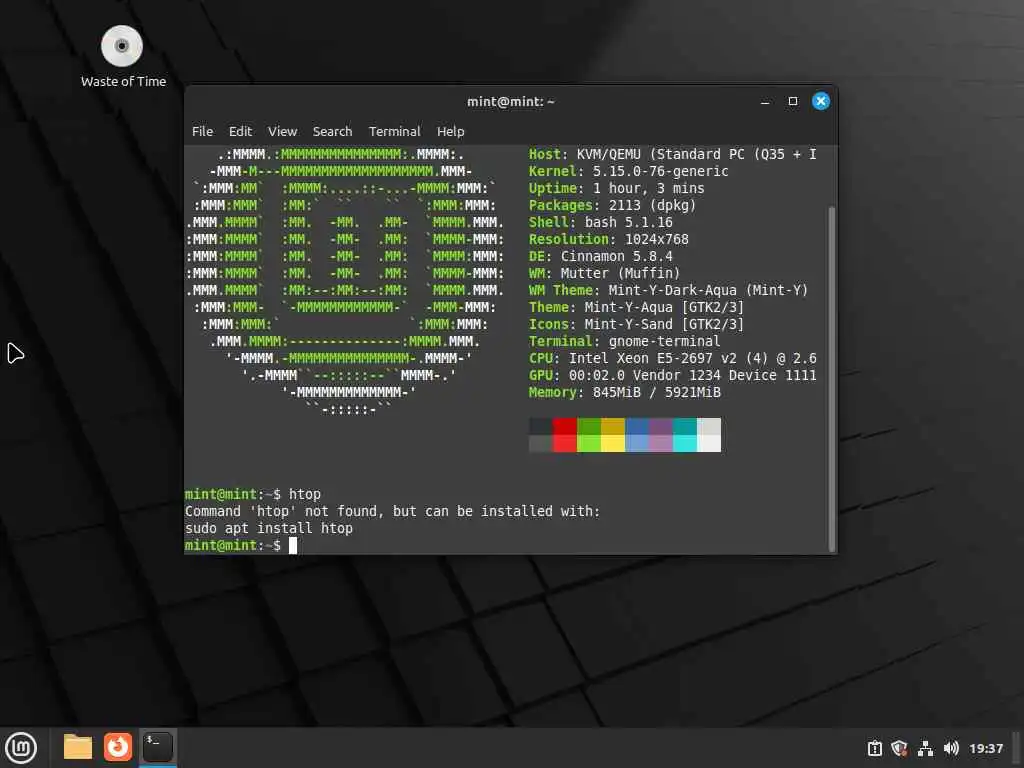Click the Terminal: gnome-terminal line
The width and height of the screenshot is (1024, 768).
(x=624, y=341)
